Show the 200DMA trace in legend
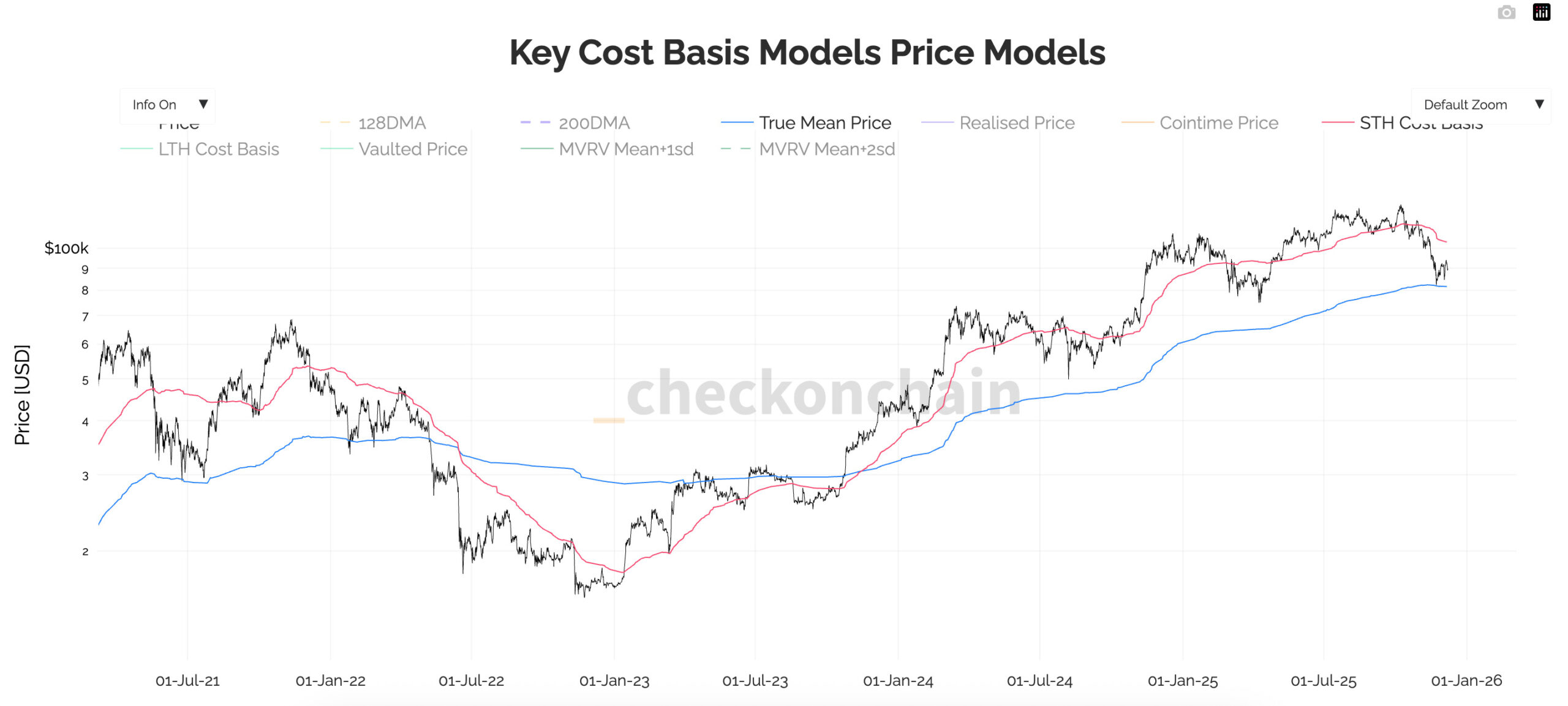 (594, 123)
